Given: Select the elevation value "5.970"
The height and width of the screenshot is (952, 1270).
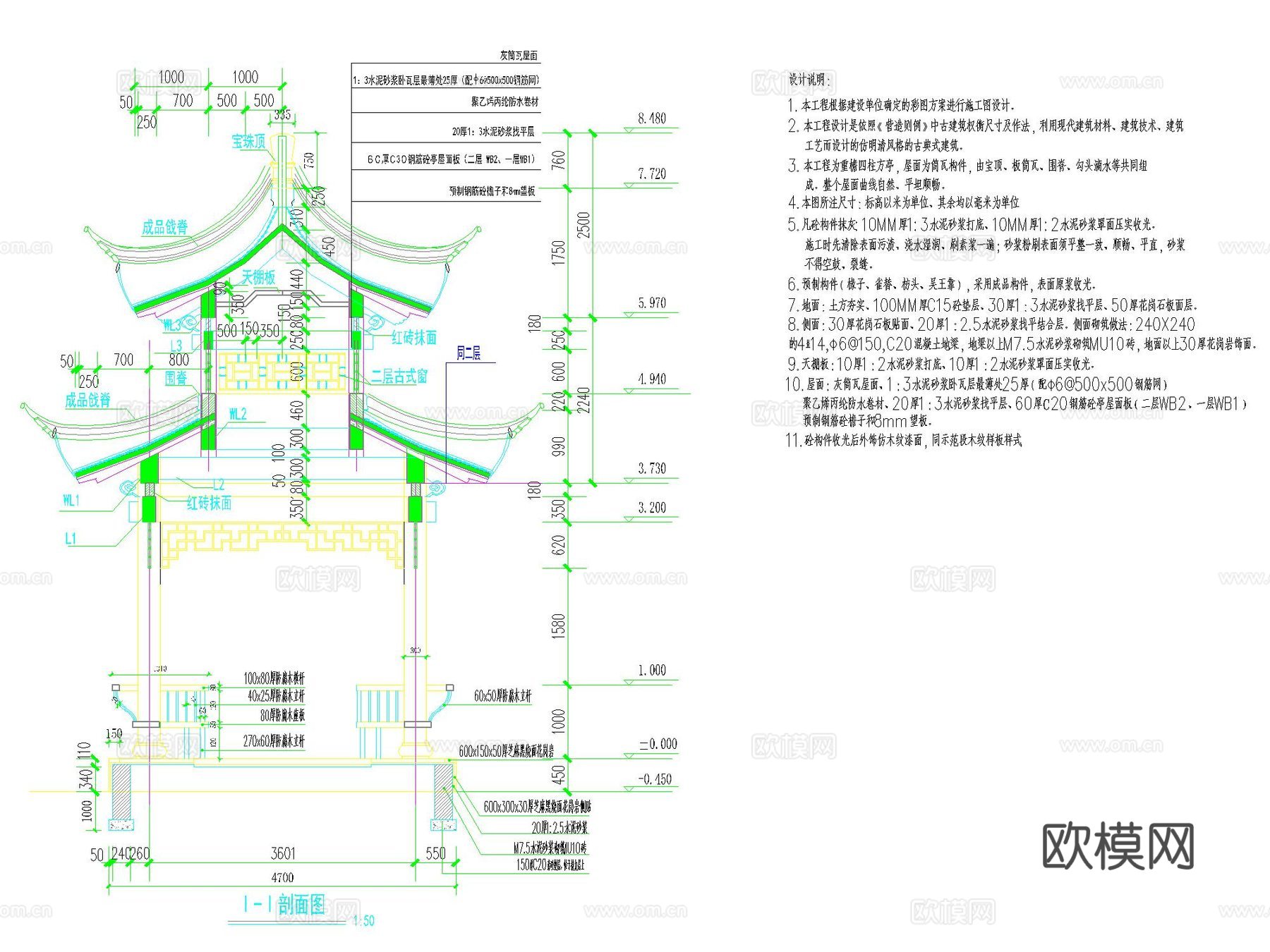Looking at the screenshot, I should click(652, 303).
